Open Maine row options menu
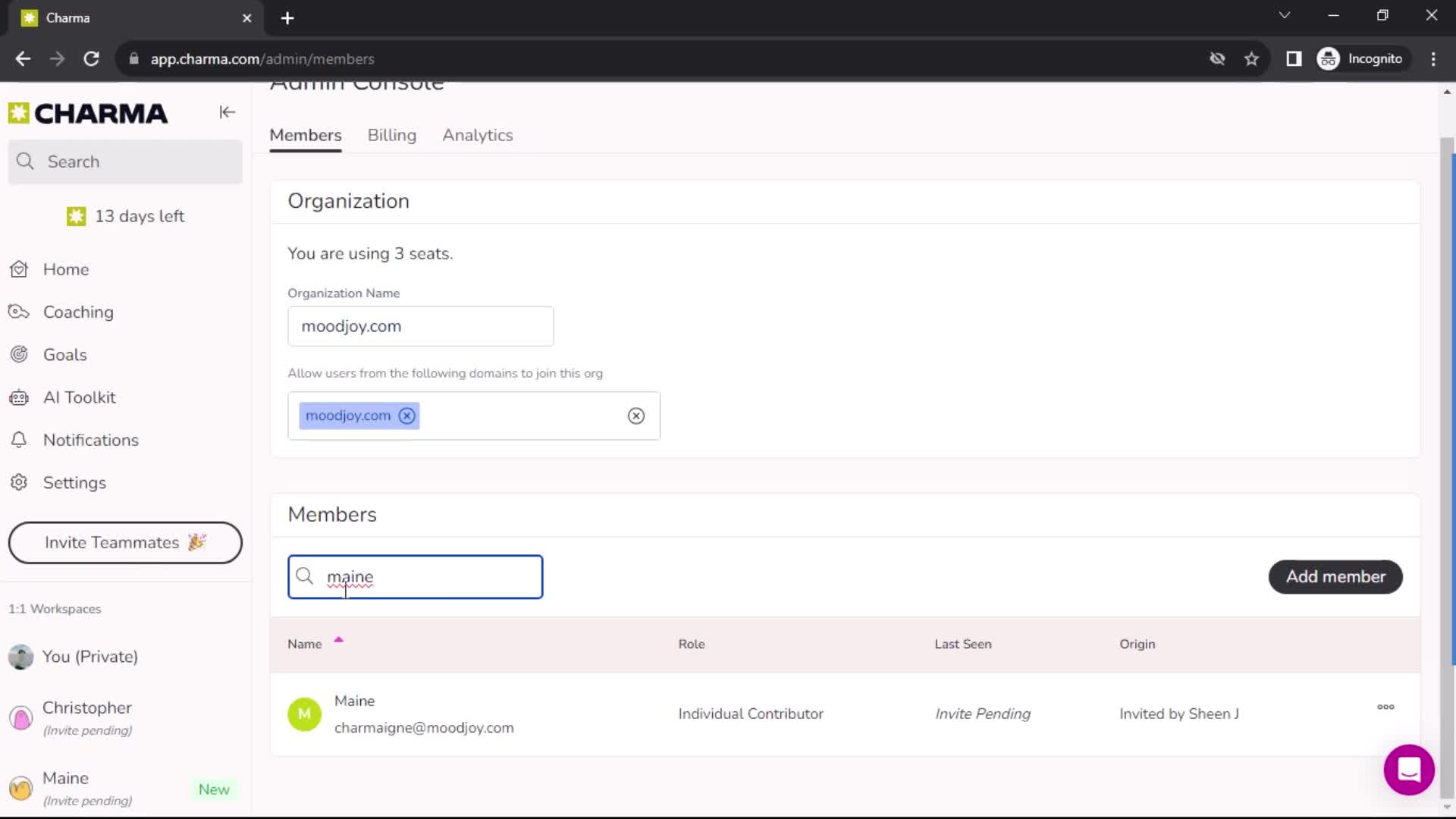 coord(1385,707)
